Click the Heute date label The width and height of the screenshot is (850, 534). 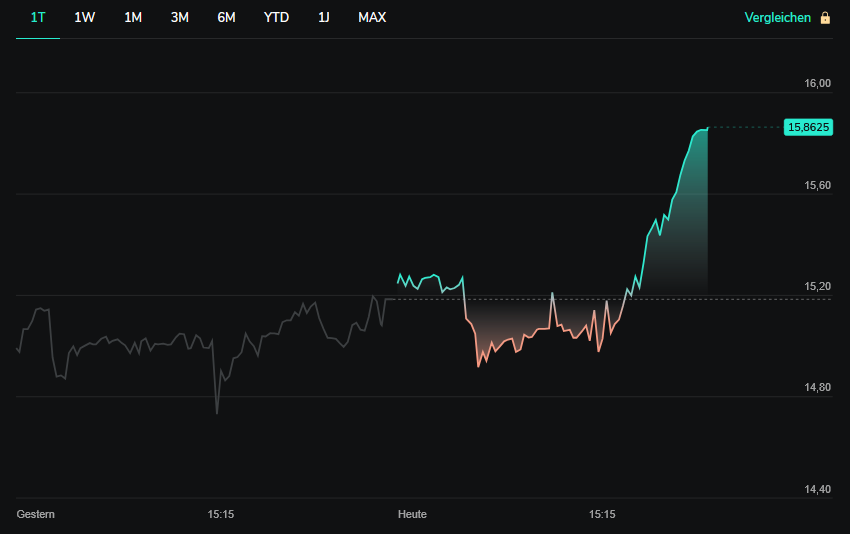coord(412,514)
